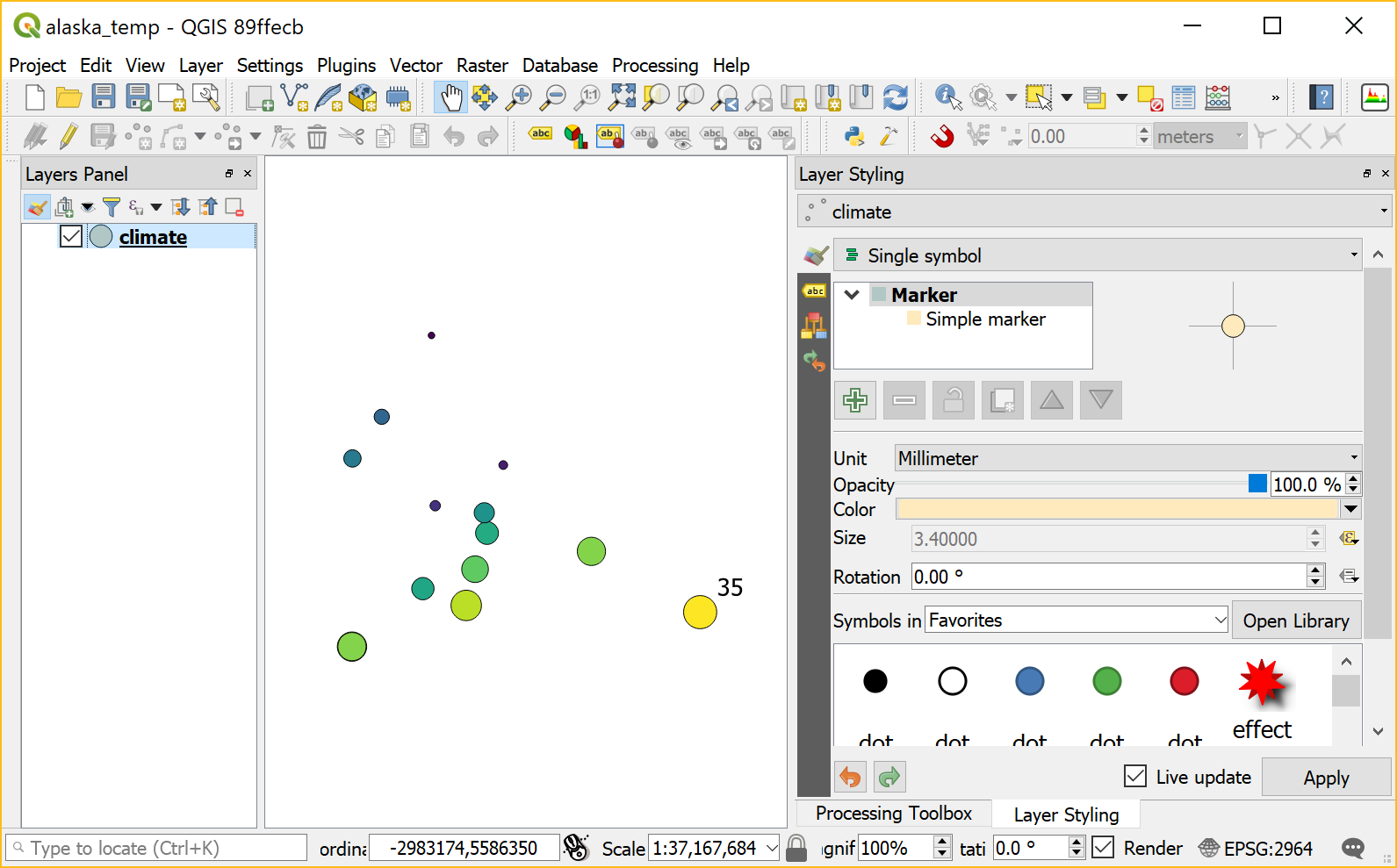Click the marker Color swatch bar
The height and width of the screenshot is (868, 1397).
(x=1117, y=509)
